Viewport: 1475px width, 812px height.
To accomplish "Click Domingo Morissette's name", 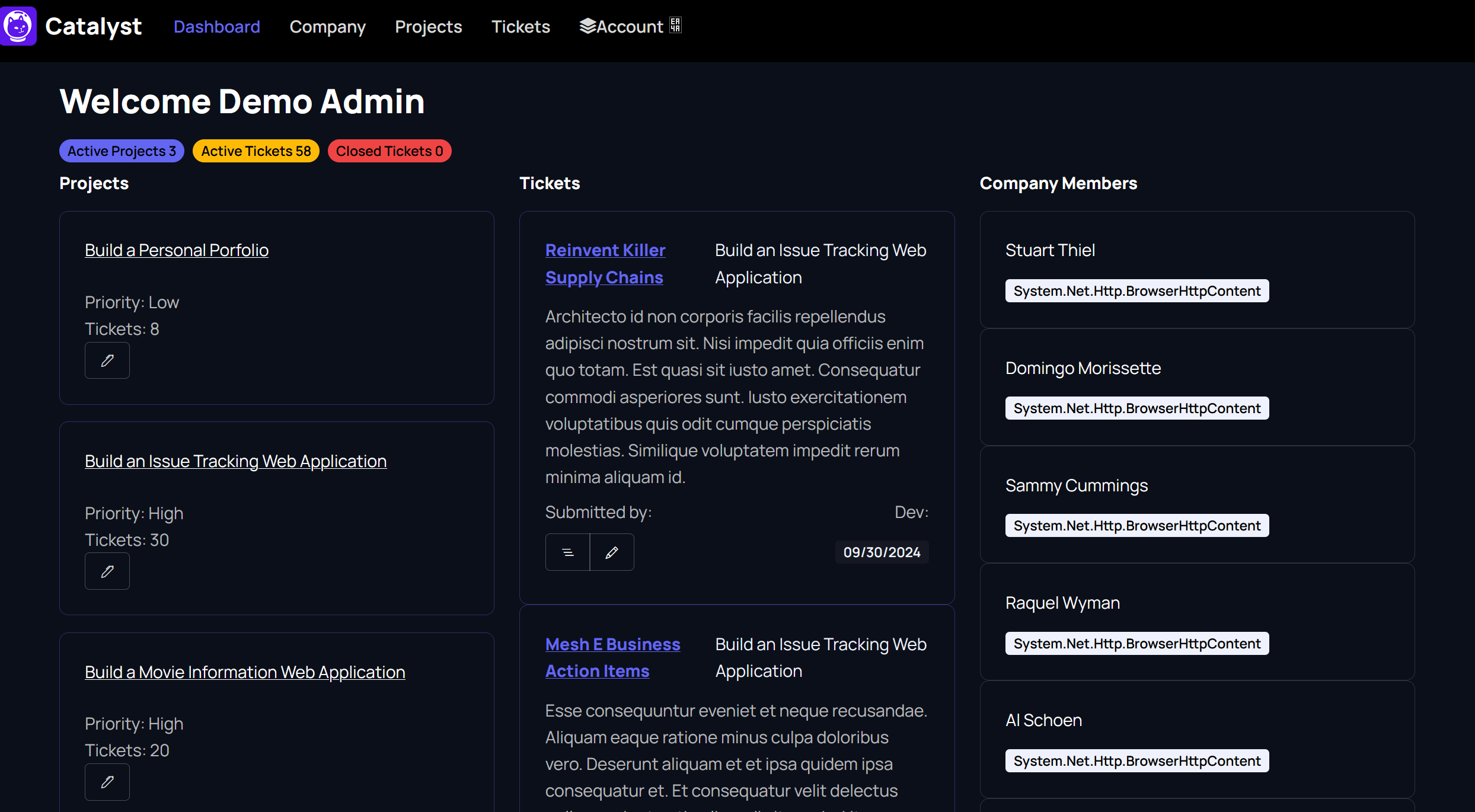I will tap(1083, 368).
